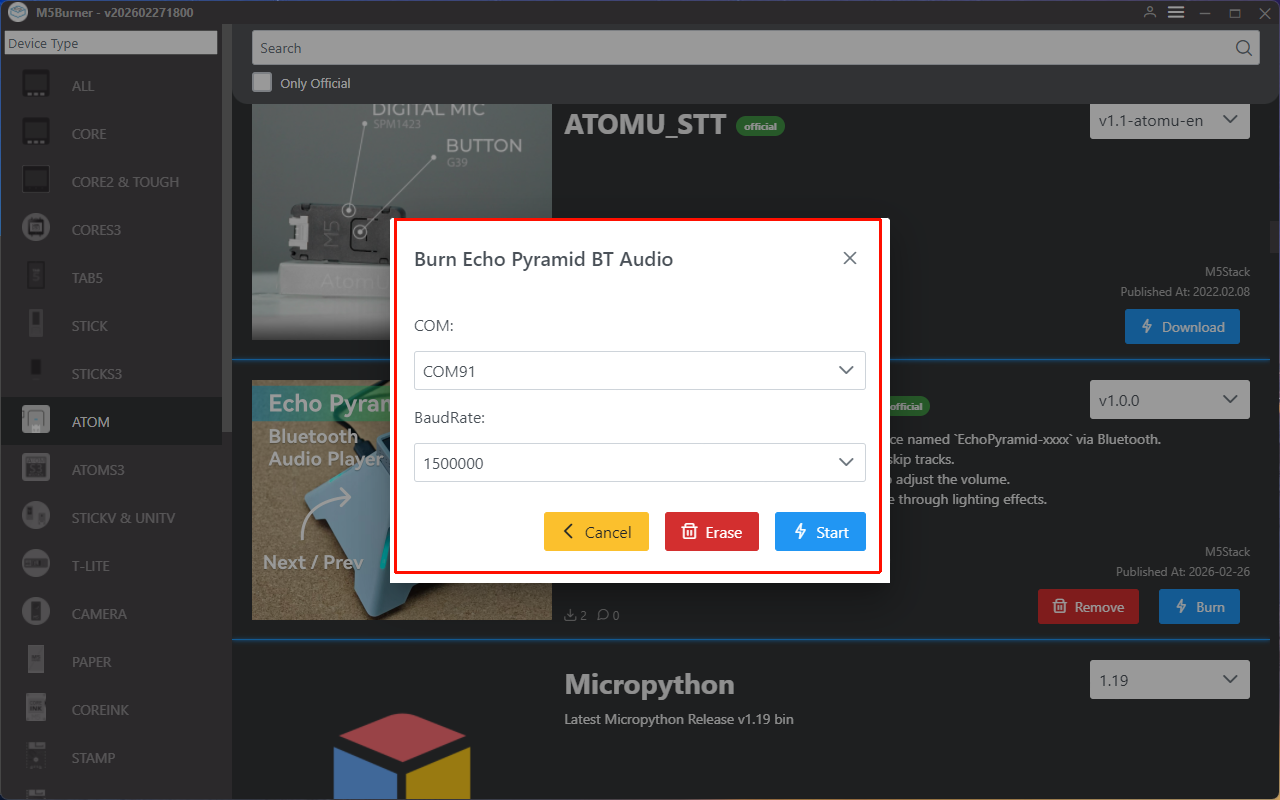
Task: Click the STICKV & UNITV device icon
Action: point(36,517)
